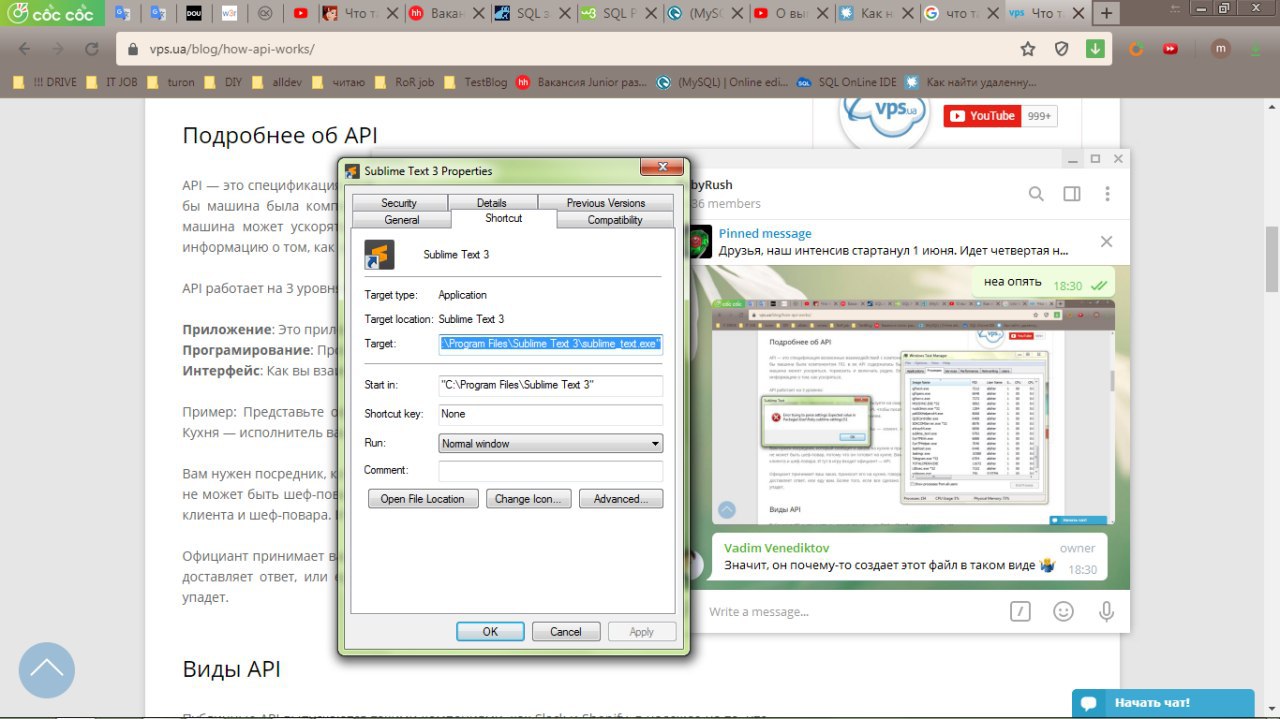Screen dimensions: 1280x719
Task: Switch to the Compatibility tab
Action: [x=615, y=220]
